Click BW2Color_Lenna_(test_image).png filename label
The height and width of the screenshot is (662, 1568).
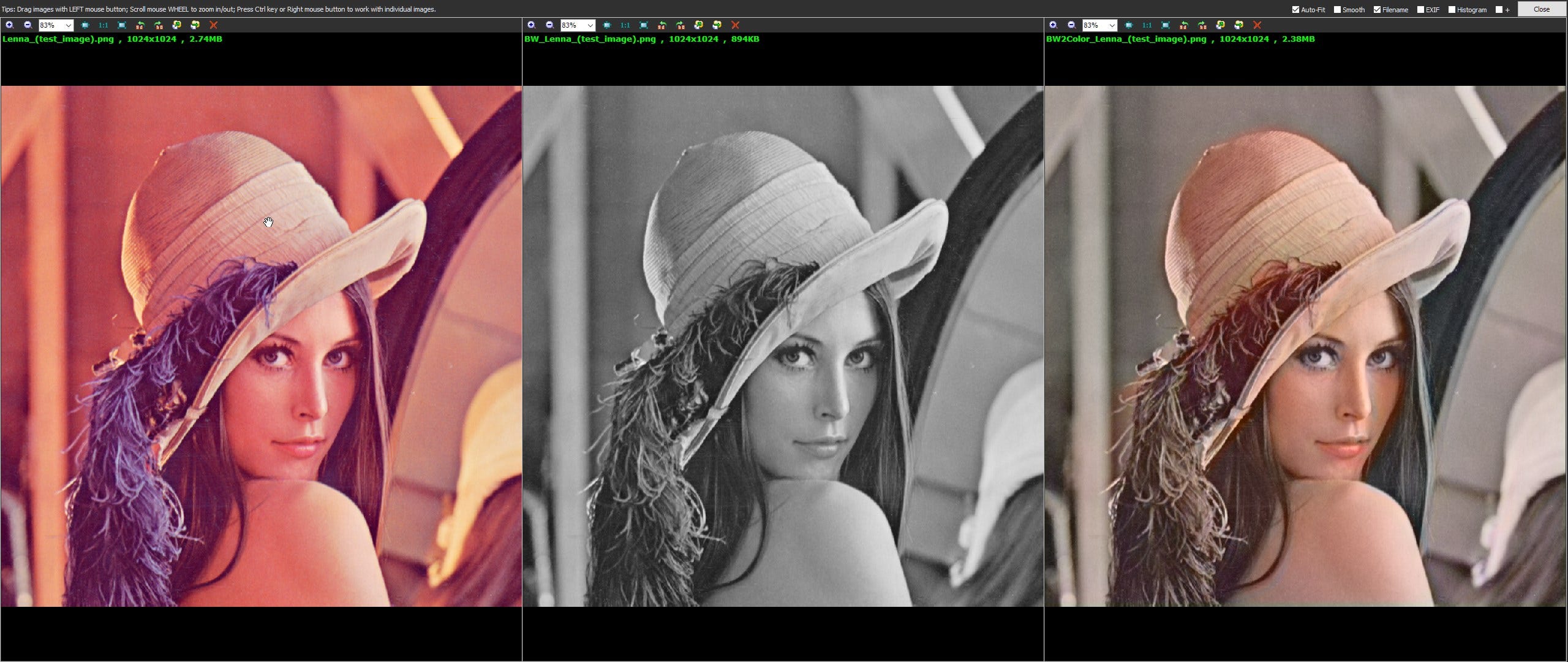[x=1126, y=39]
